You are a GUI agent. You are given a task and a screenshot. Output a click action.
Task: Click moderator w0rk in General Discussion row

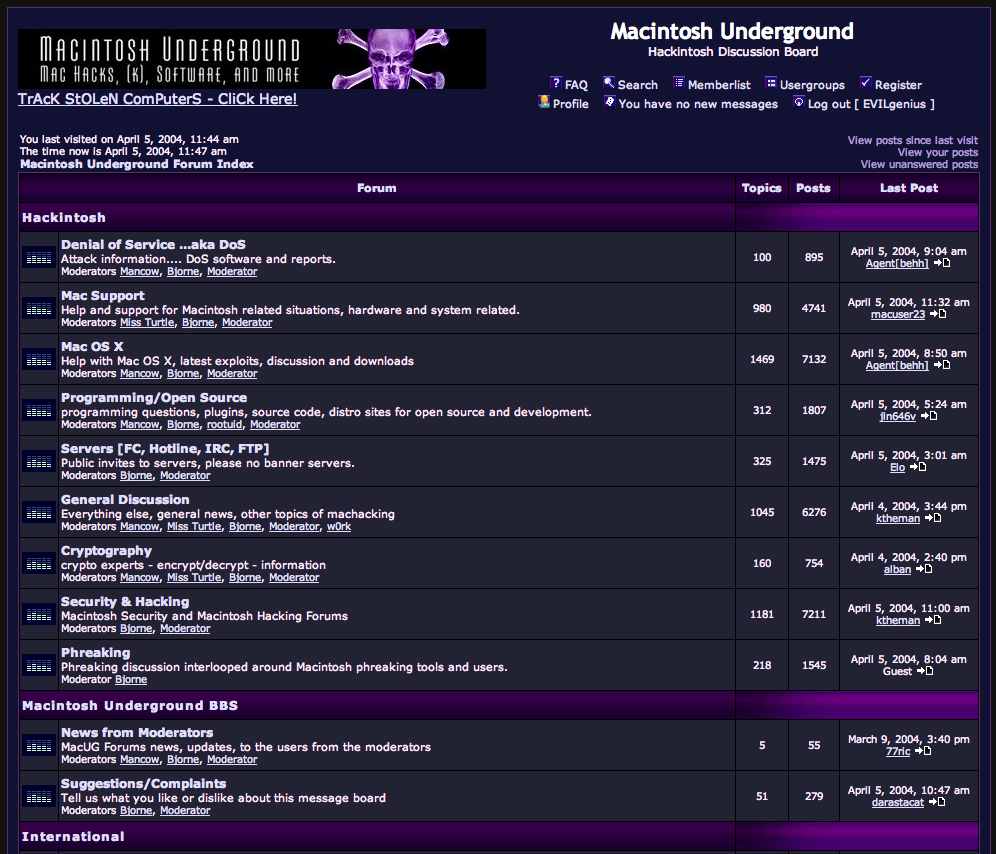tap(339, 526)
